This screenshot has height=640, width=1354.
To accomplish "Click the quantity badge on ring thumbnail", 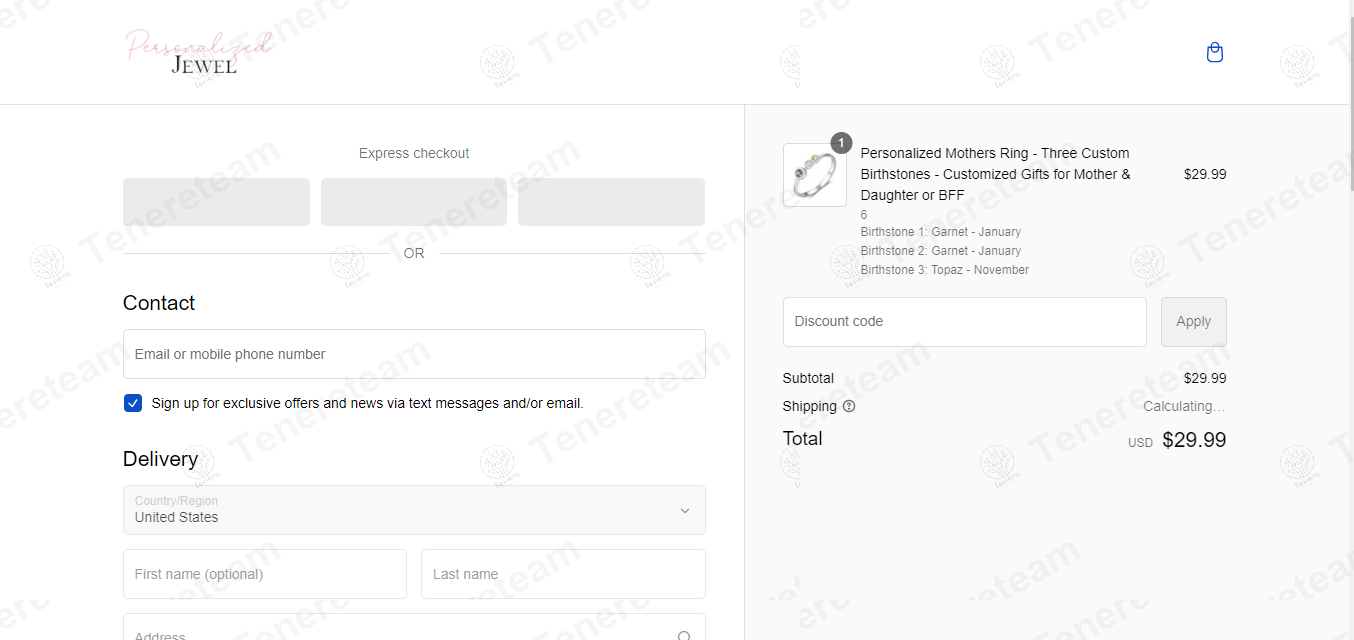I will [842, 143].
